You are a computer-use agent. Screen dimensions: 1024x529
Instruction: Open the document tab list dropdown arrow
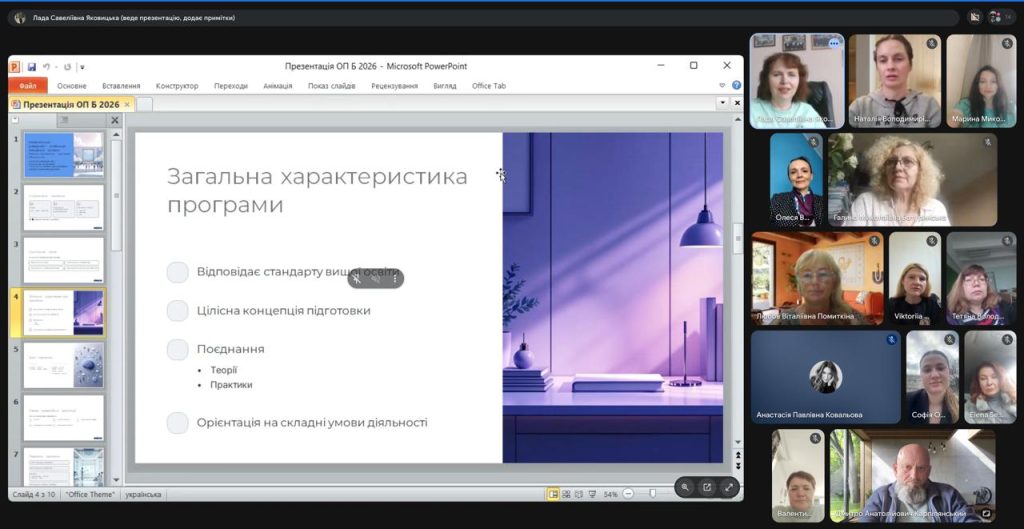click(722, 103)
